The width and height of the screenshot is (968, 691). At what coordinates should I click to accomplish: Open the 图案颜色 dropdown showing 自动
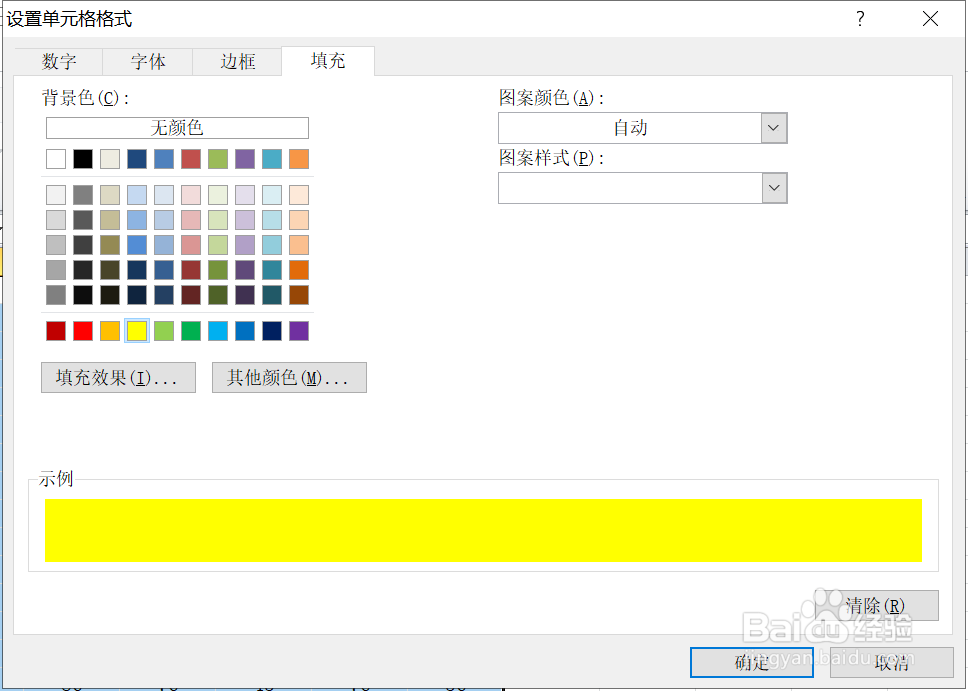click(x=773, y=128)
